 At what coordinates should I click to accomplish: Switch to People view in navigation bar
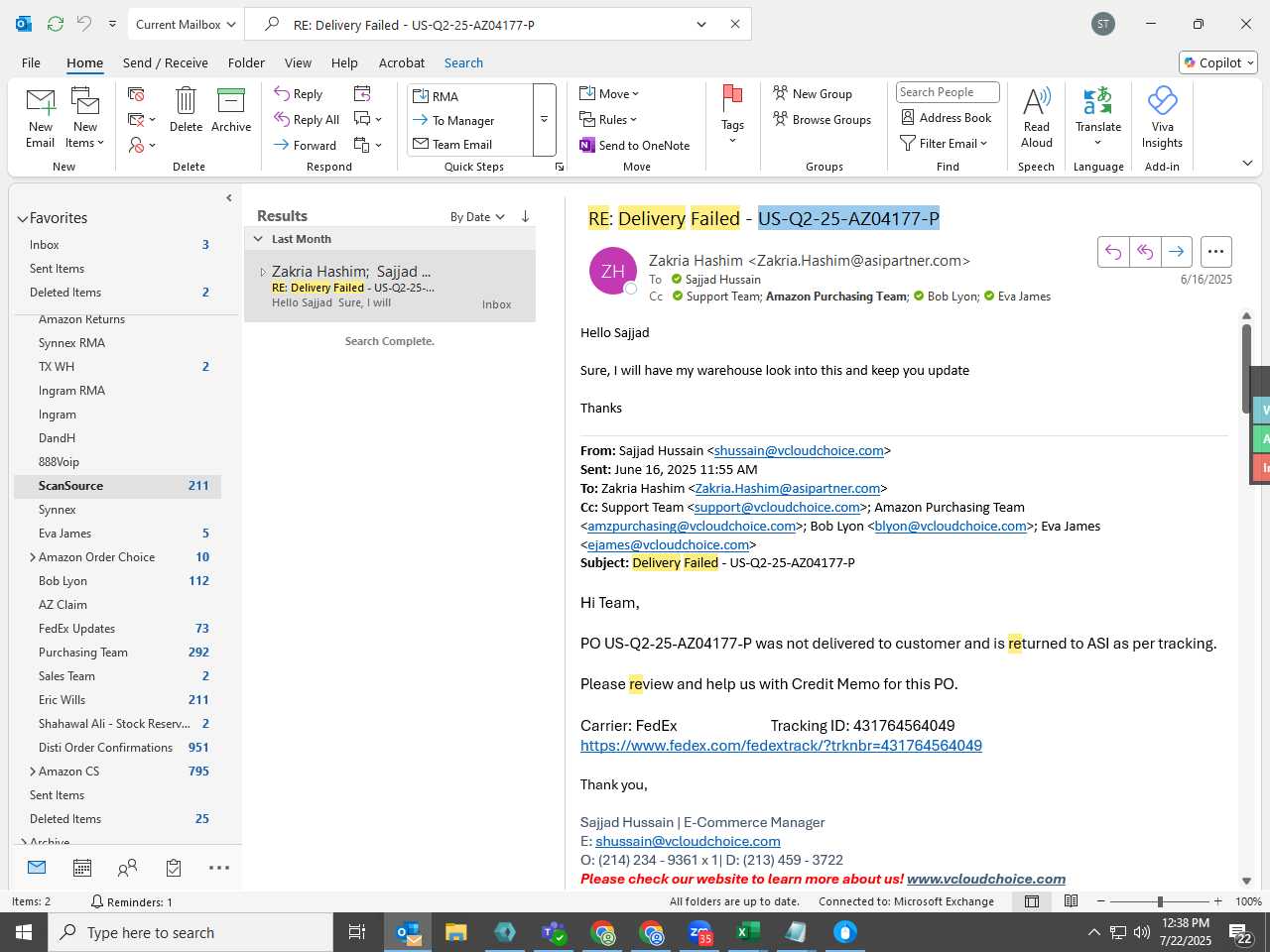pos(127,868)
